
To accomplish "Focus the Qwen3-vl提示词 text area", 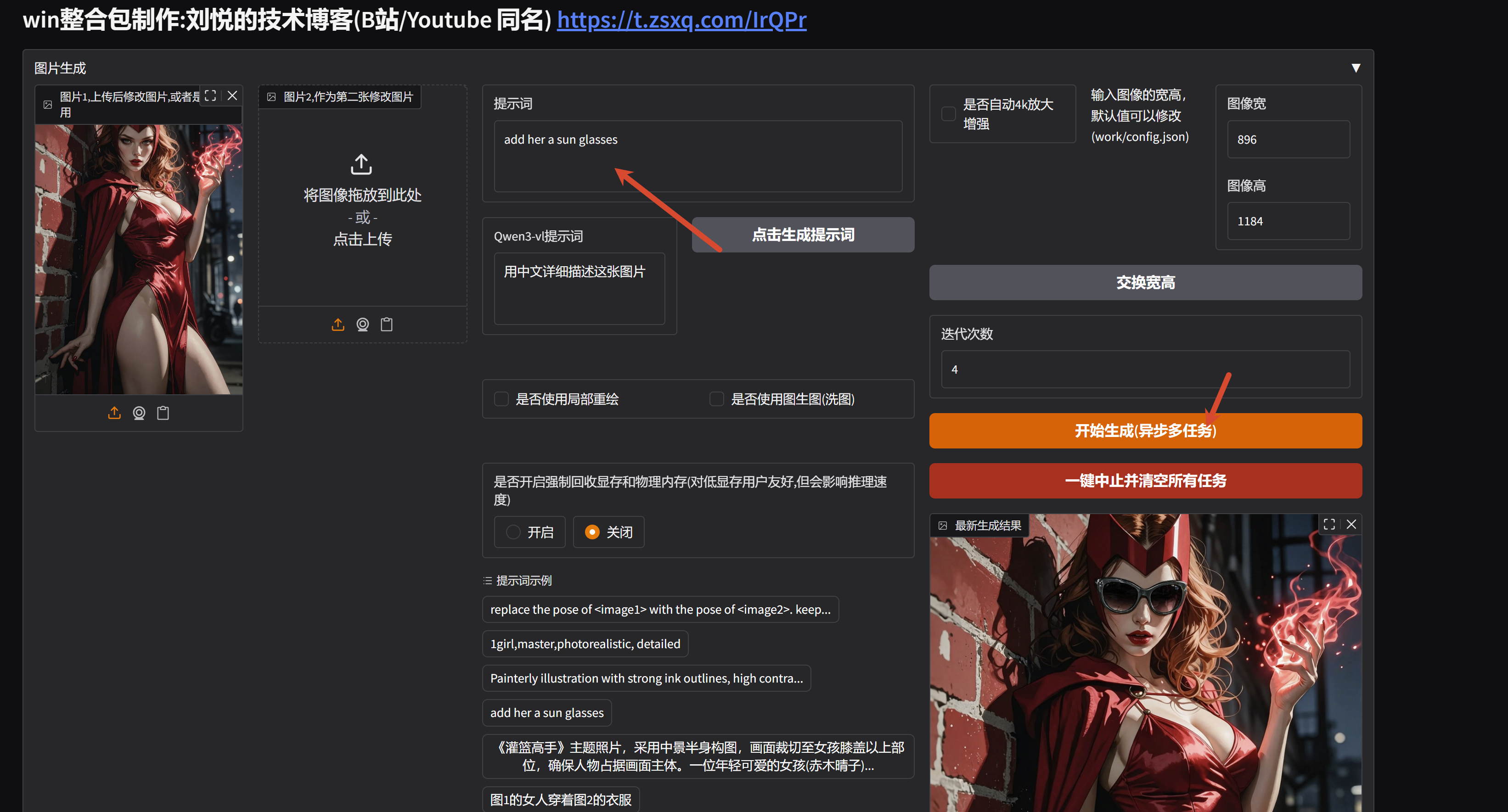I will (x=579, y=288).
